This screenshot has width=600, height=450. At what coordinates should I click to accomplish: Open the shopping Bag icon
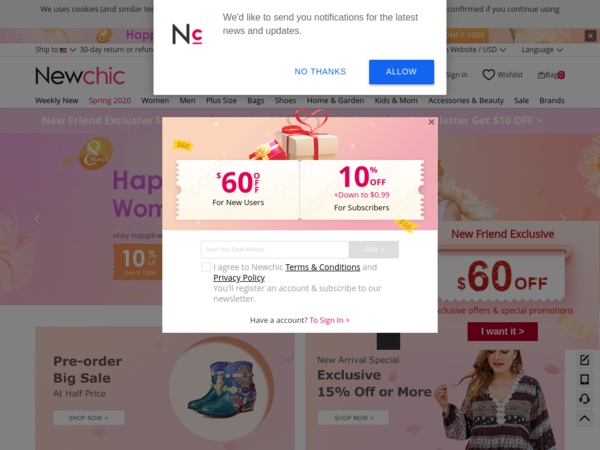(x=541, y=75)
